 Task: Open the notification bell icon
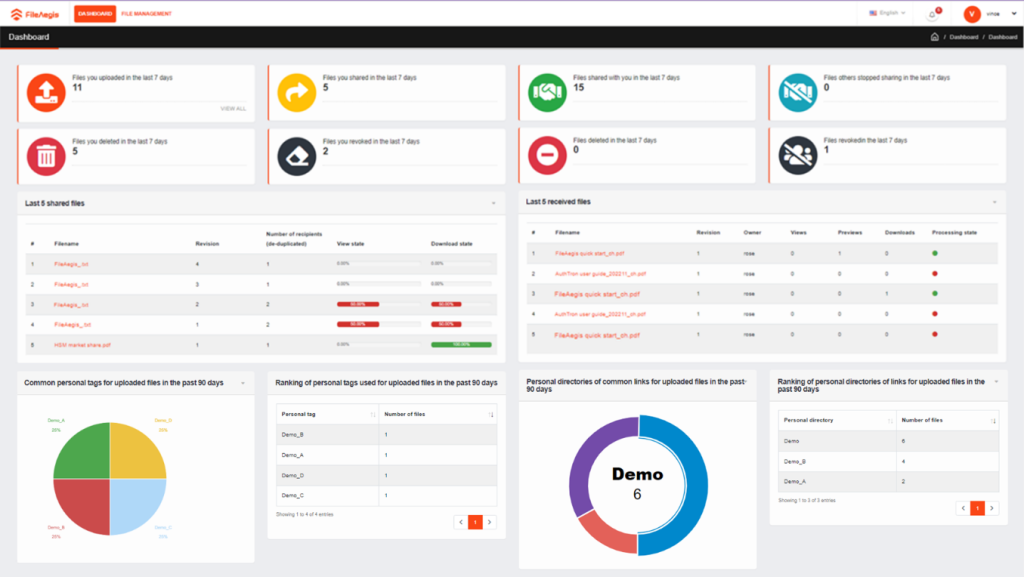click(933, 14)
